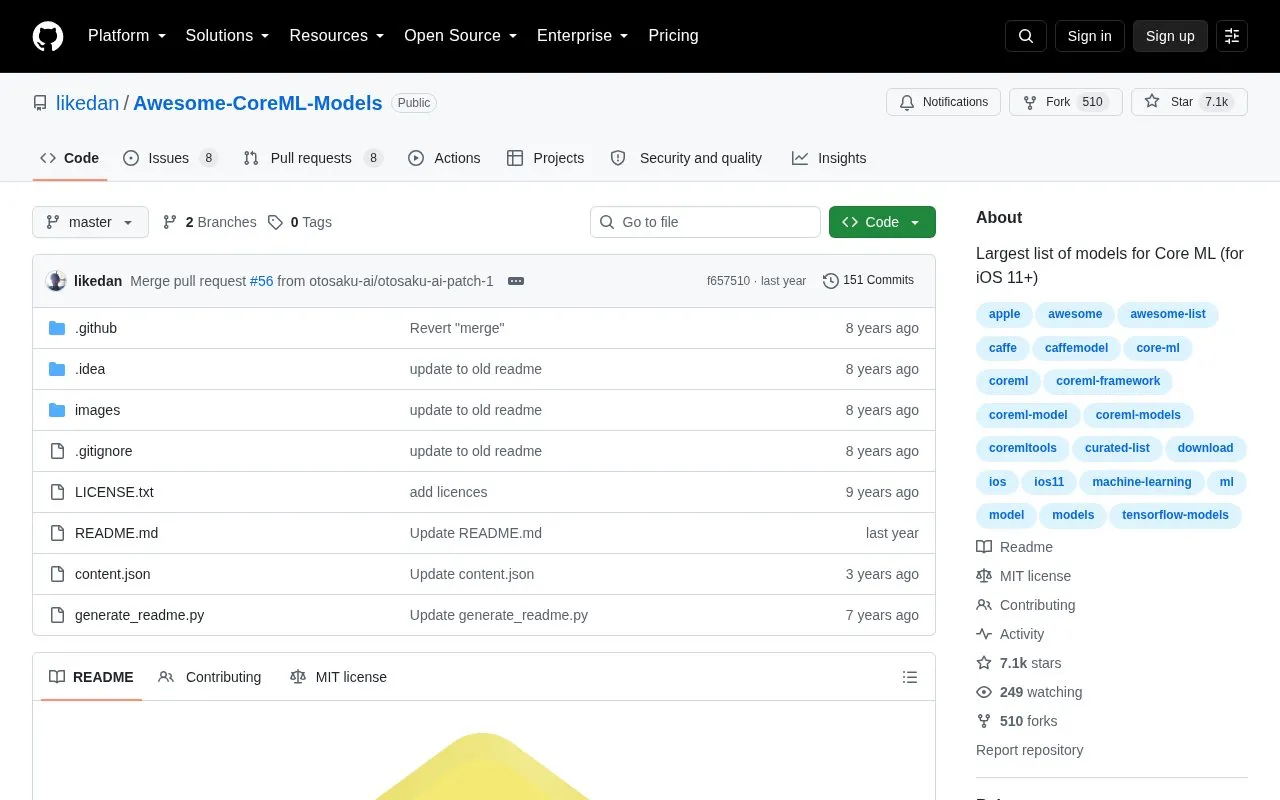Expand the Solutions menu
The width and height of the screenshot is (1280, 800).
(x=228, y=36)
